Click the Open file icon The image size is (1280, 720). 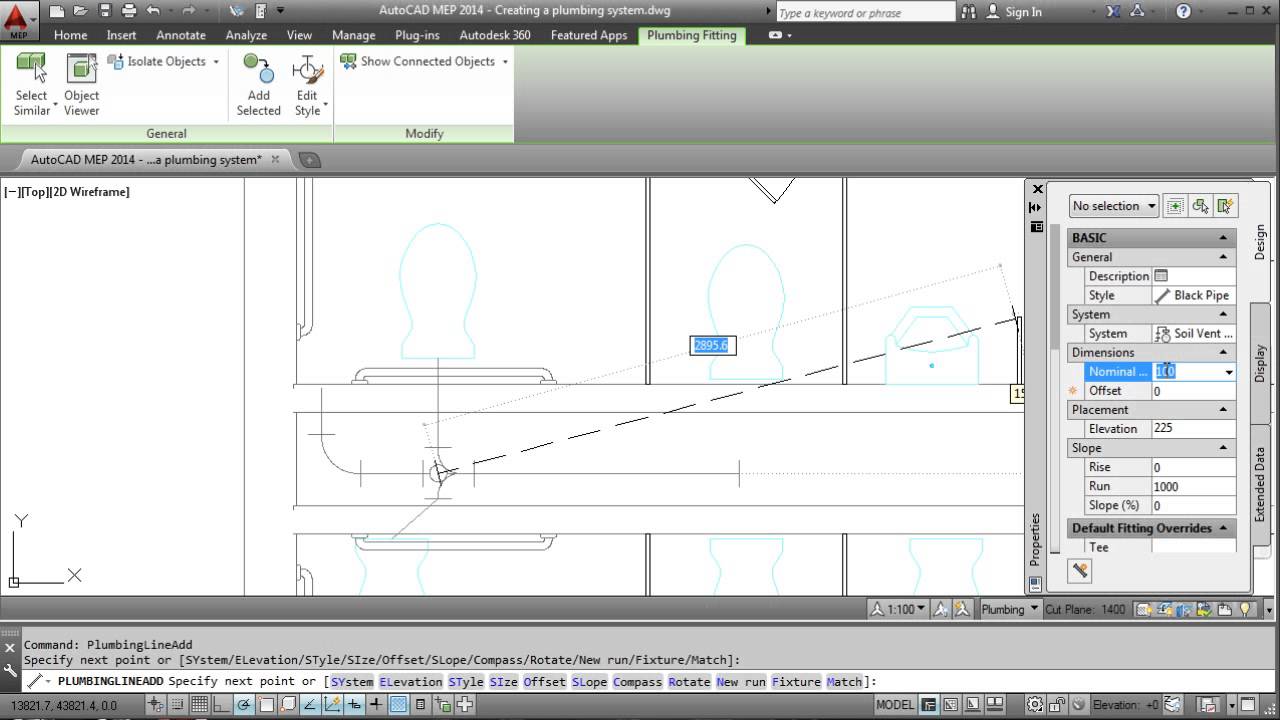80,11
